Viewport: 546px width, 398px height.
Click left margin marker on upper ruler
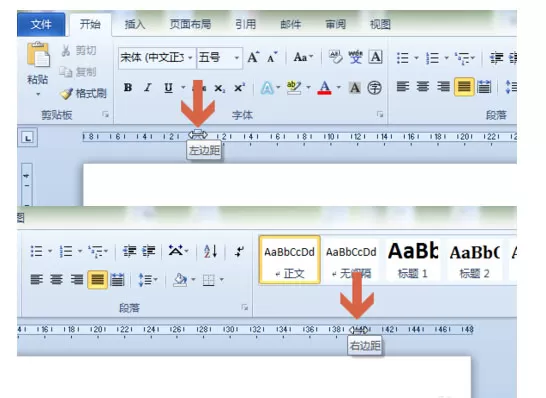(x=198, y=134)
